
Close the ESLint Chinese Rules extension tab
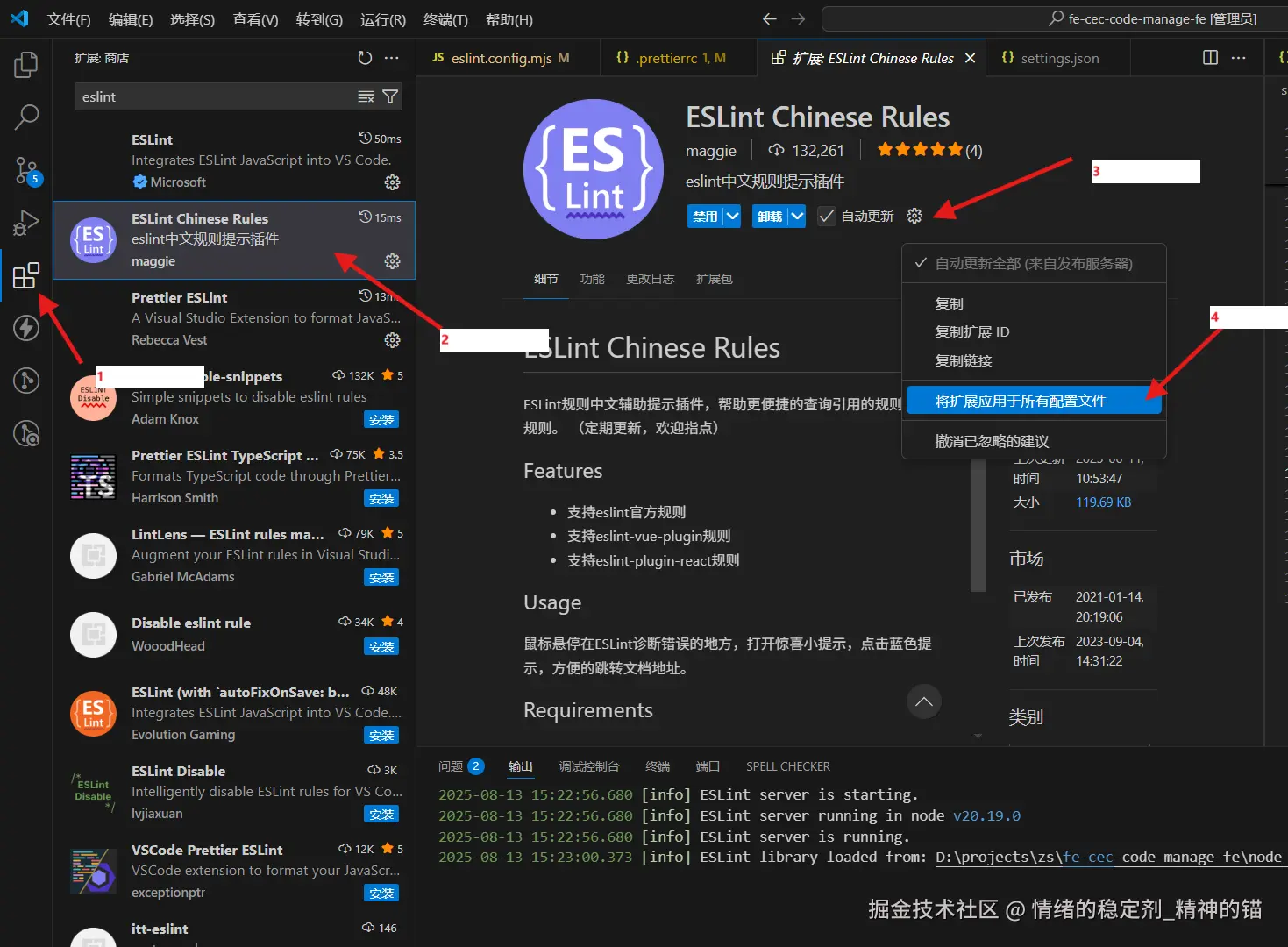click(970, 58)
